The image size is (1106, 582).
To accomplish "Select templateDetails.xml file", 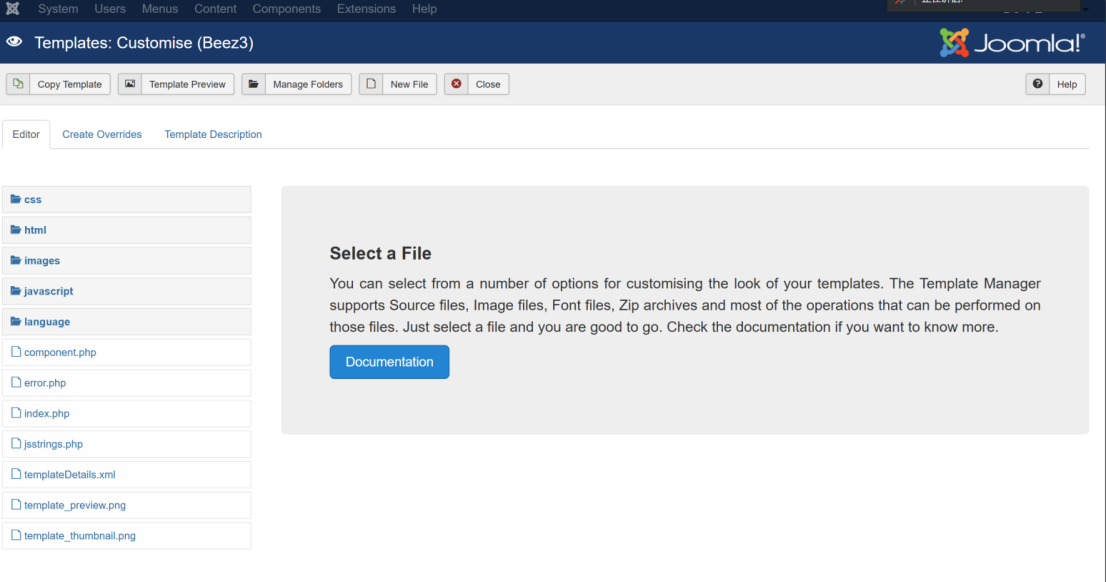I will (126, 474).
